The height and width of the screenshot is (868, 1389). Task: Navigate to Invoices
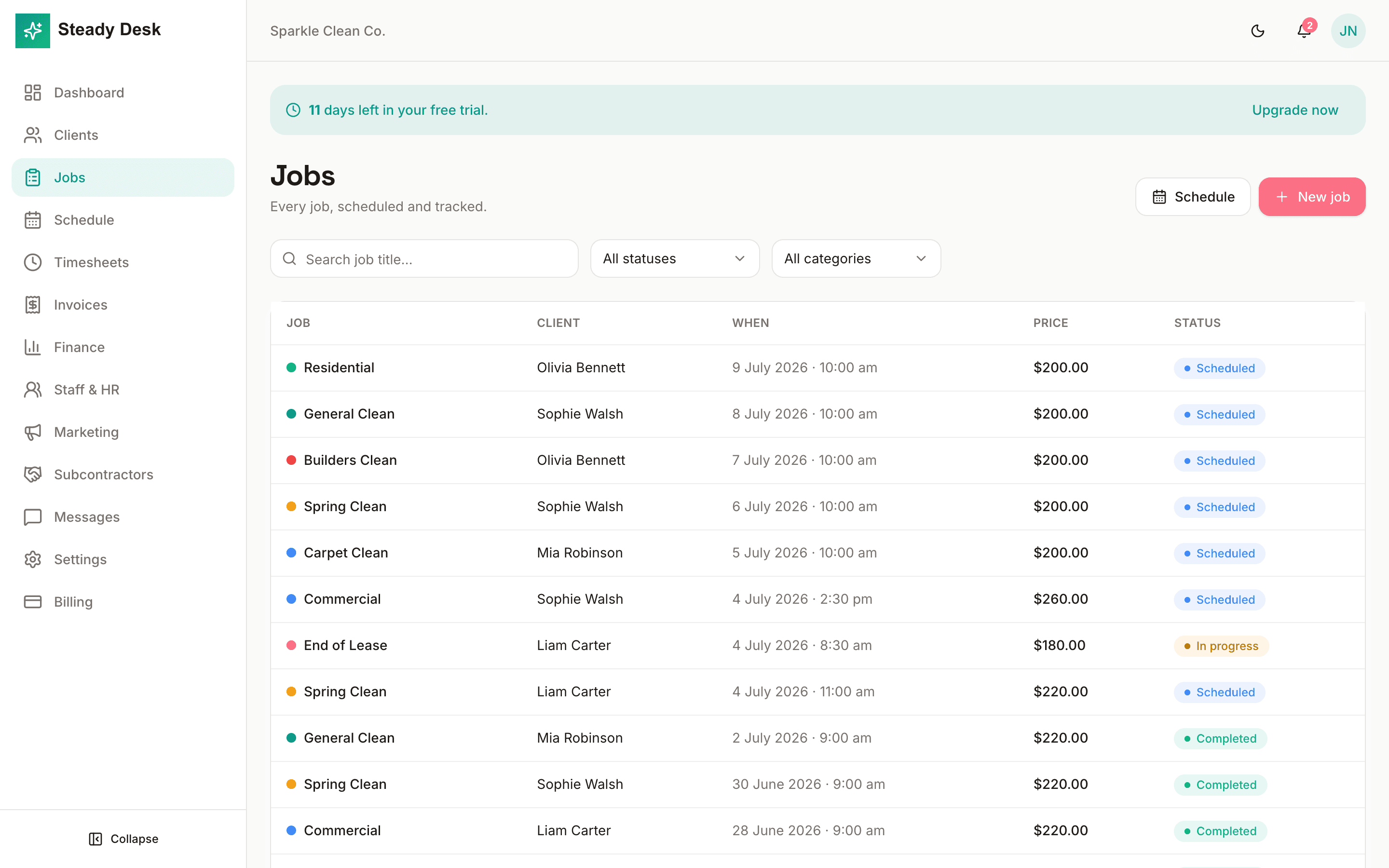(x=123, y=305)
